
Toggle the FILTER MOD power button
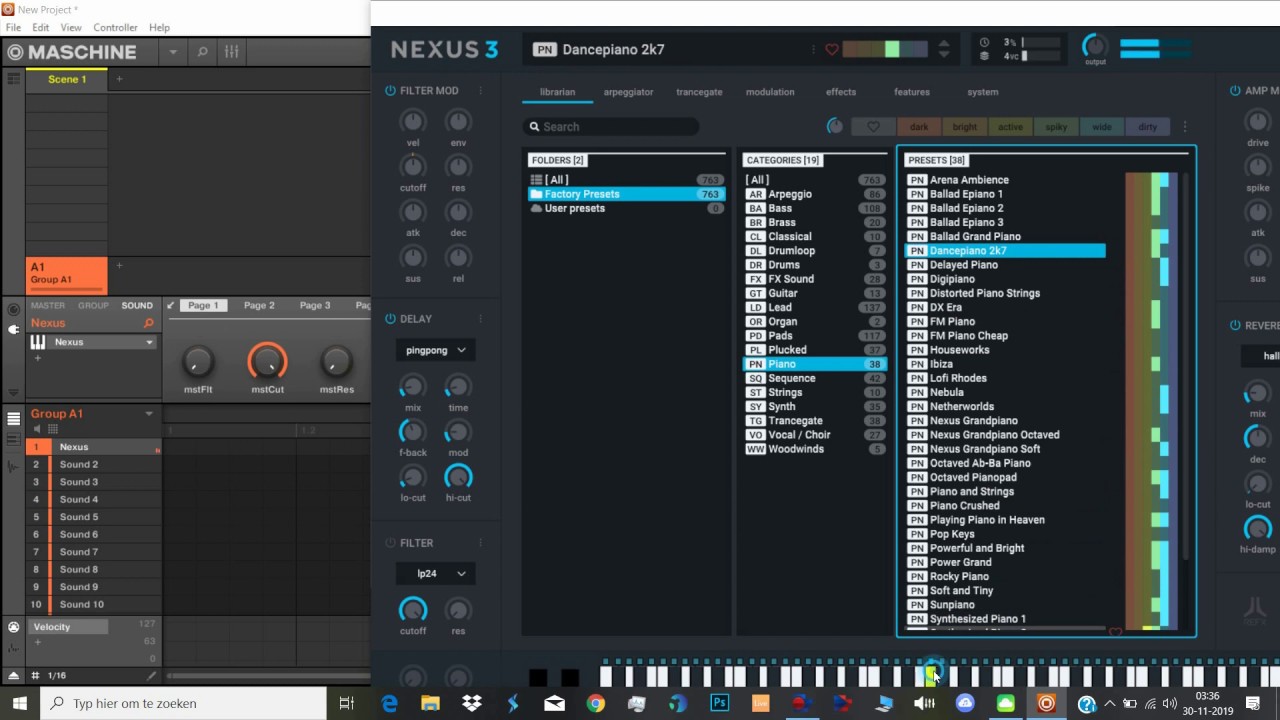click(x=390, y=91)
